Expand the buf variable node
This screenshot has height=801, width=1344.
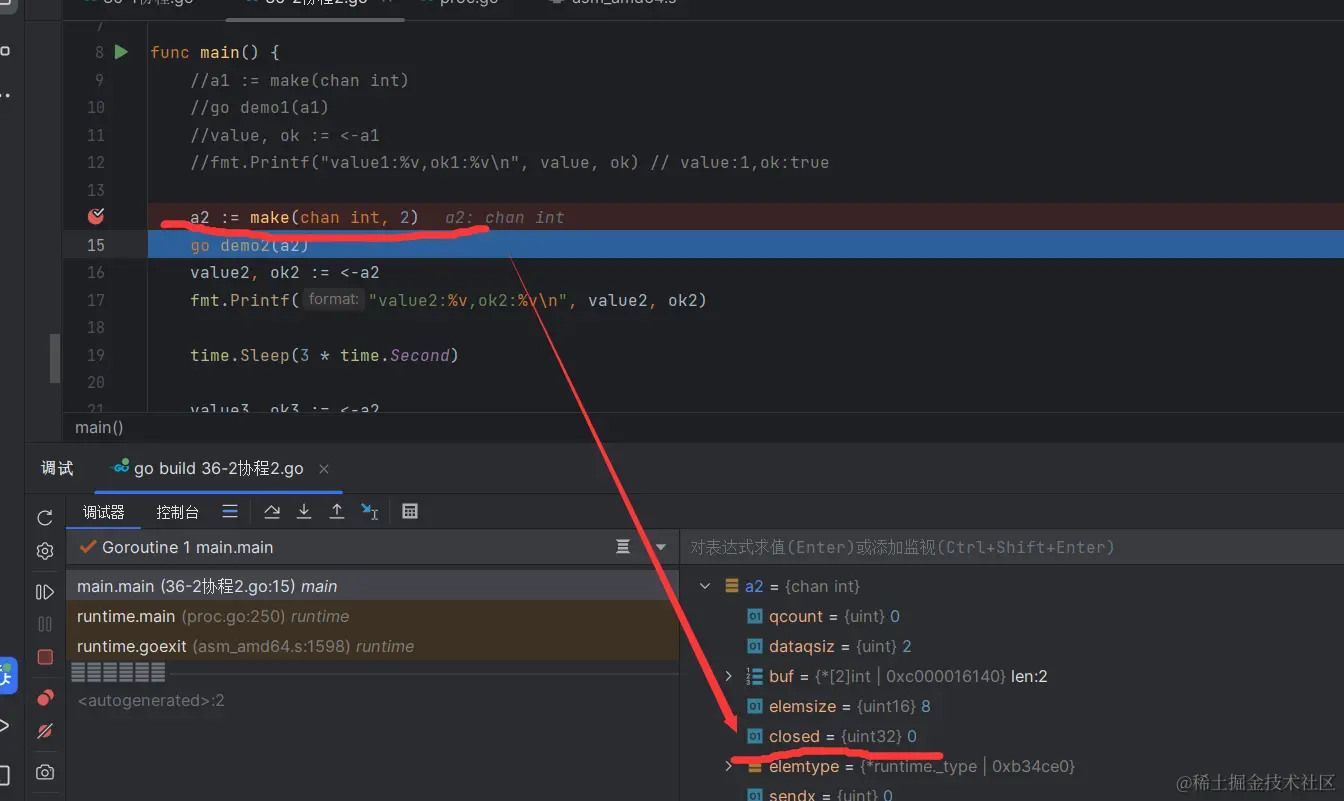coord(729,677)
